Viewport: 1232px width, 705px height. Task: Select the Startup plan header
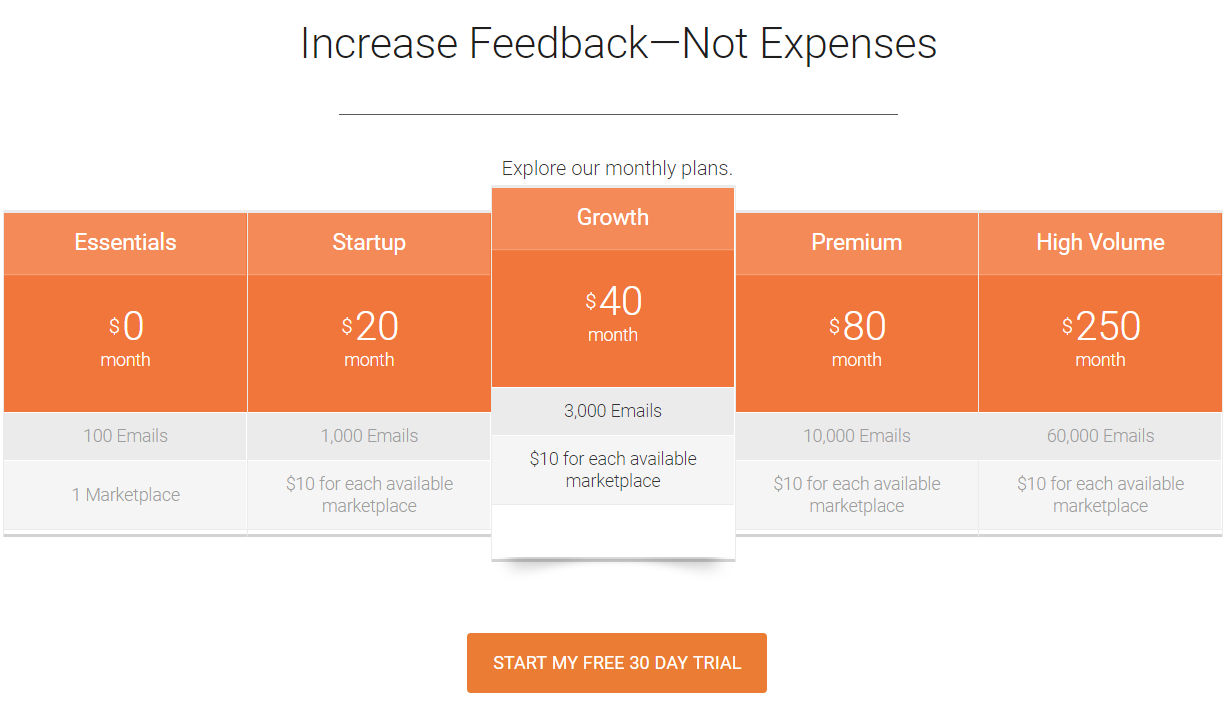coord(369,242)
